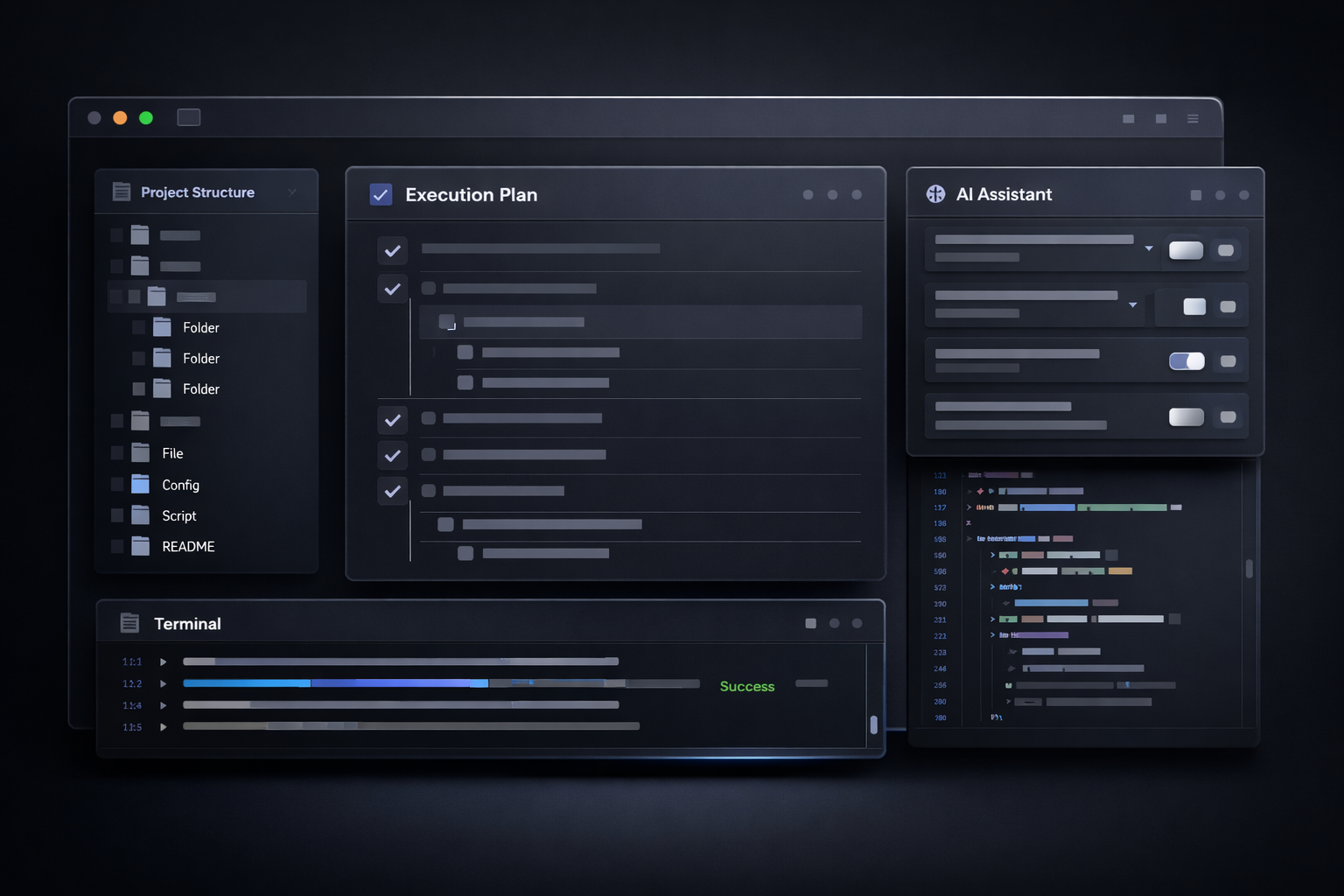This screenshot has width=1344, height=896.
Task: Toggle the blue enabled switch in AI Assistant
Action: point(1186,361)
